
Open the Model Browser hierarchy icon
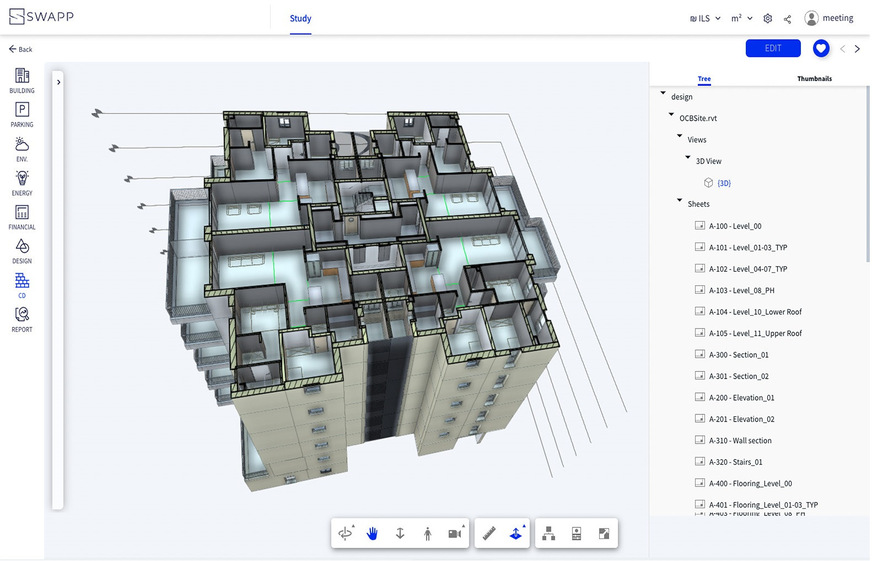coord(549,534)
